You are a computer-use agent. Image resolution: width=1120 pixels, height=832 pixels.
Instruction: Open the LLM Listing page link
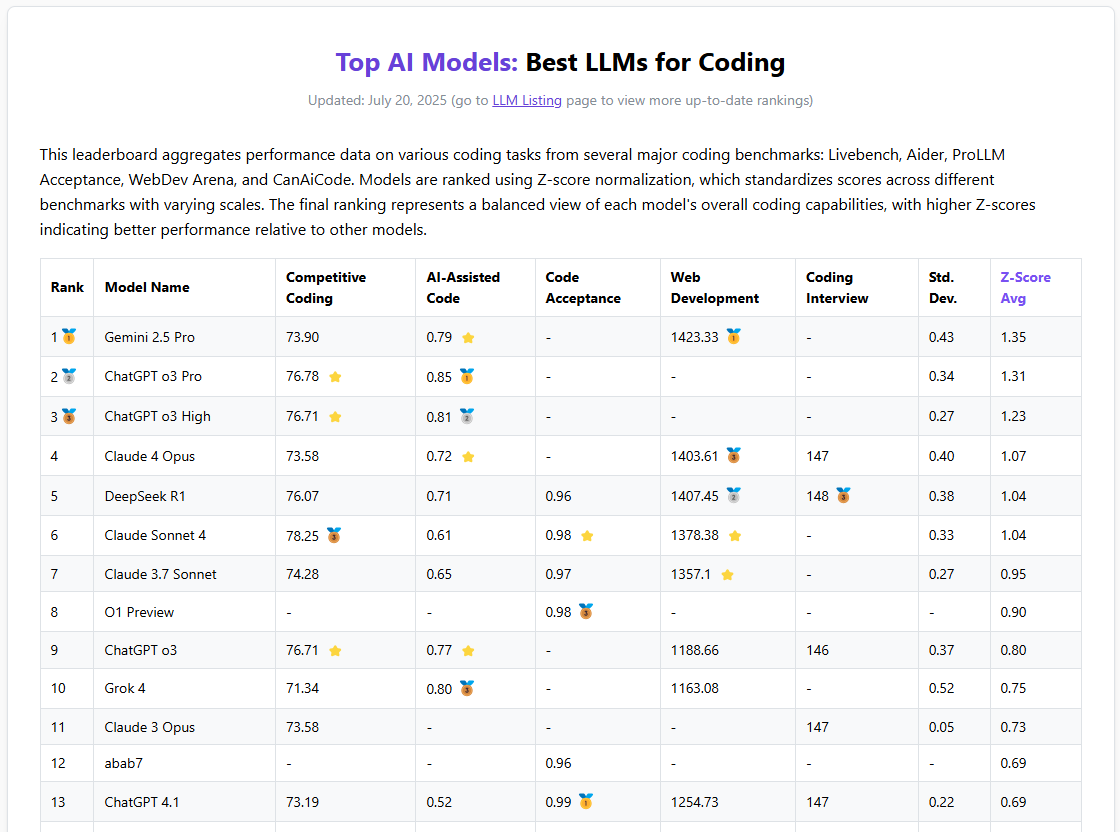[527, 100]
